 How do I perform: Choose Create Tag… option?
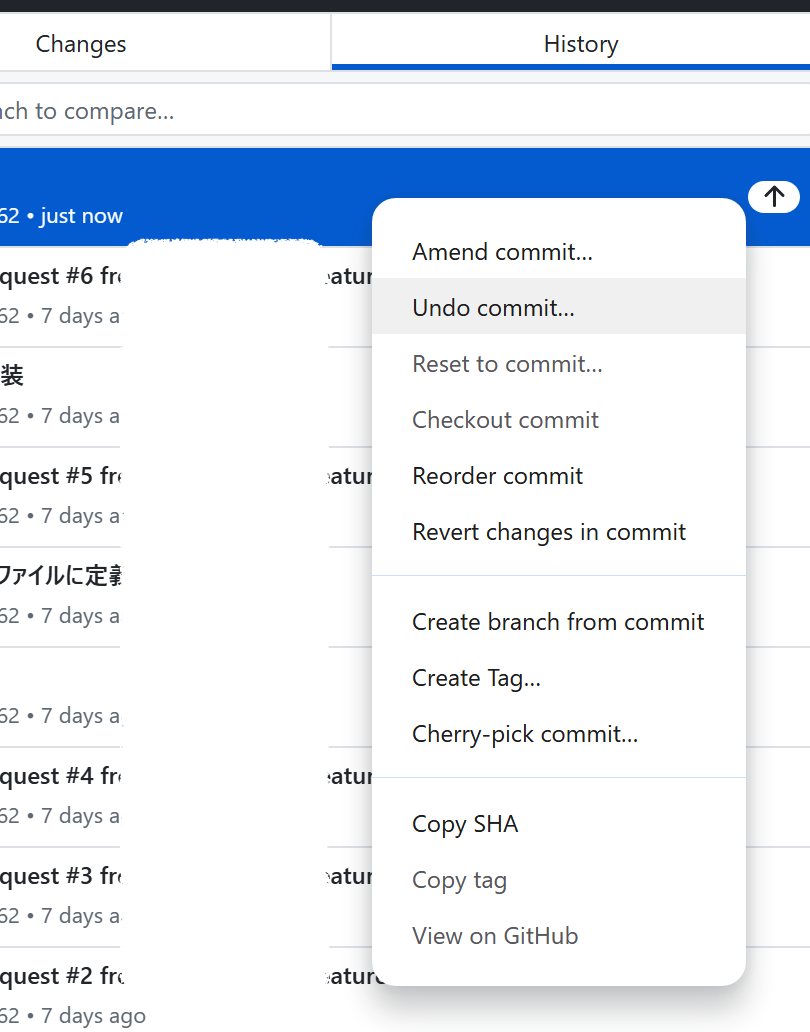click(x=559, y=677)
